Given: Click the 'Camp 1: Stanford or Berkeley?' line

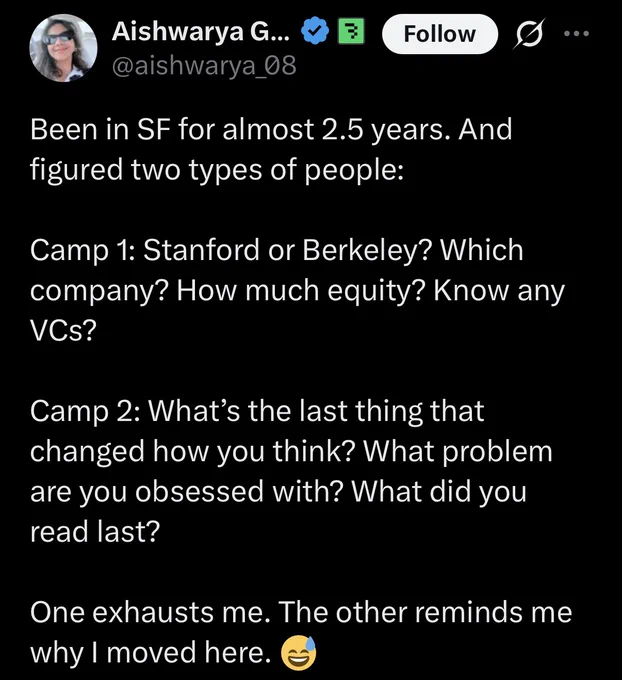Looking at the screenshot, I should (277, 250).
